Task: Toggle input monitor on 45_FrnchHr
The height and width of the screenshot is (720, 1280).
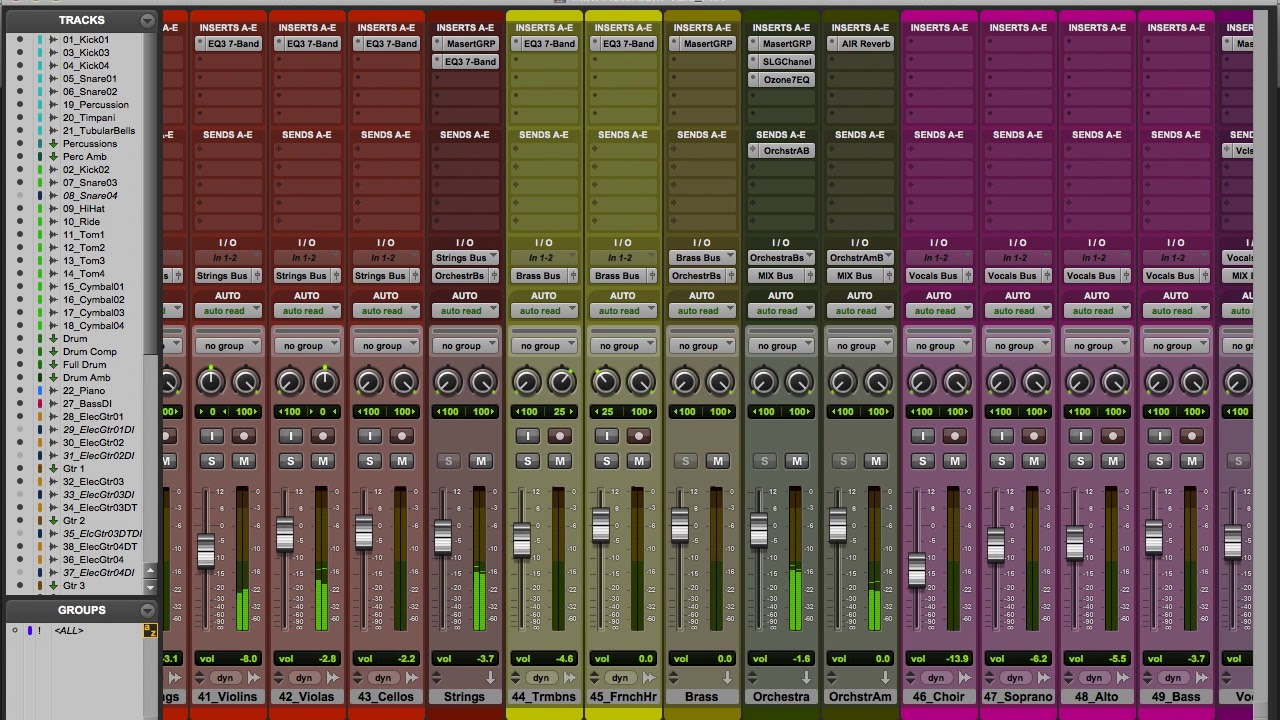Action: 607,436
